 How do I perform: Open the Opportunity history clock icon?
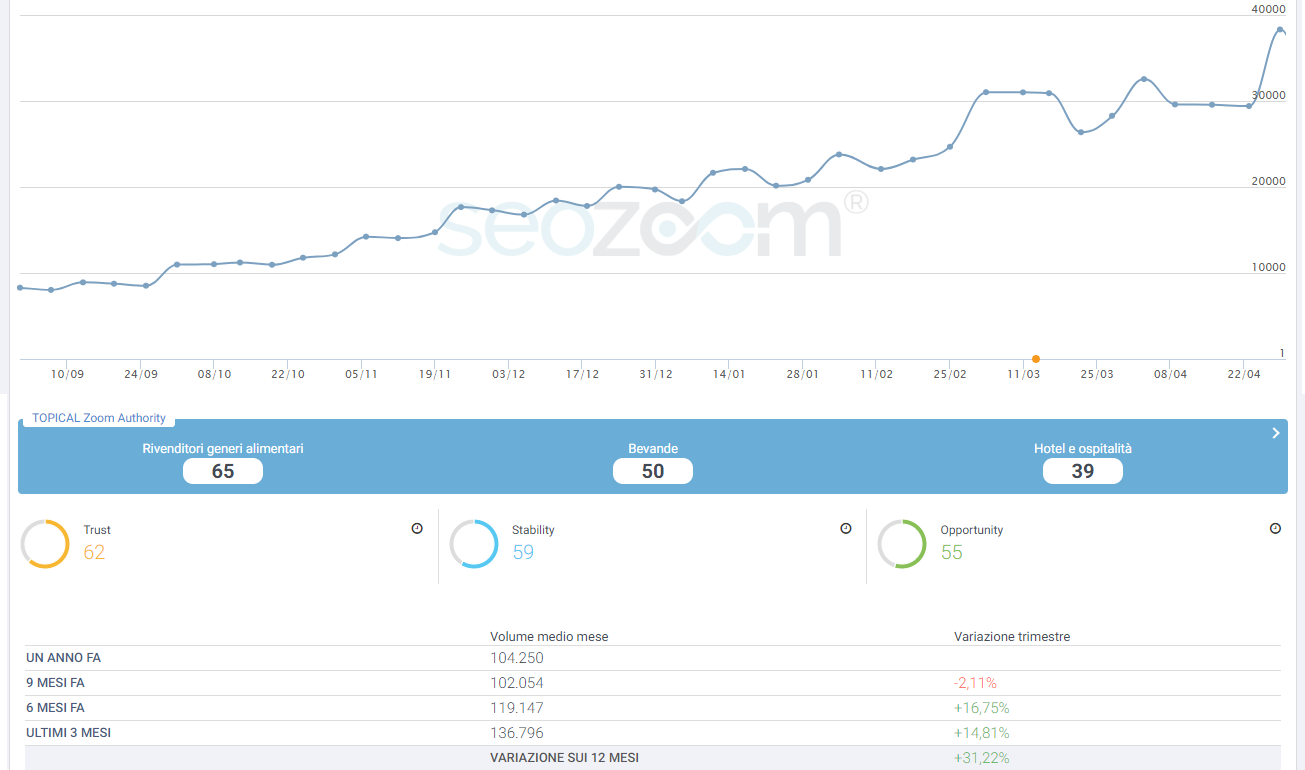tap(1275, 528)
